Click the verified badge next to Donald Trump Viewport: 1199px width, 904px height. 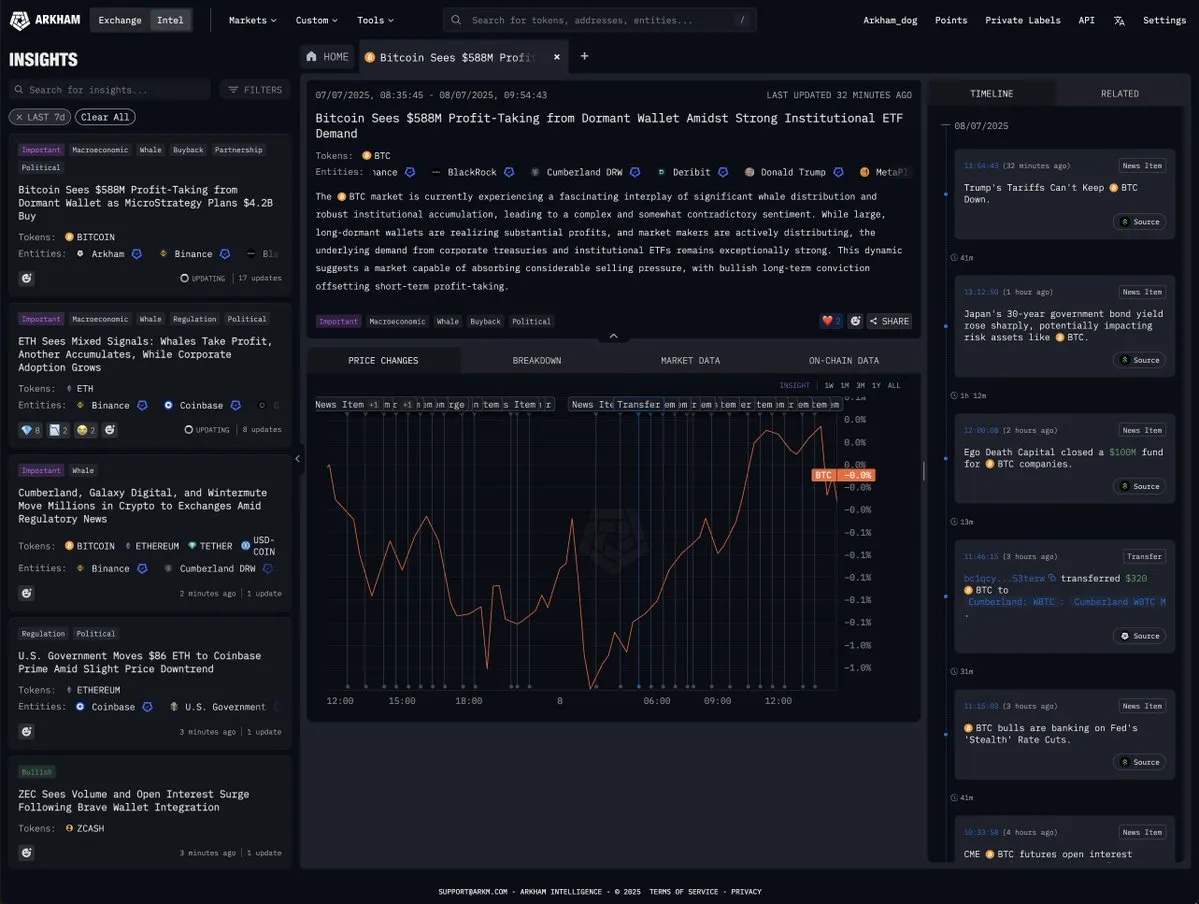tap(839, 172)
